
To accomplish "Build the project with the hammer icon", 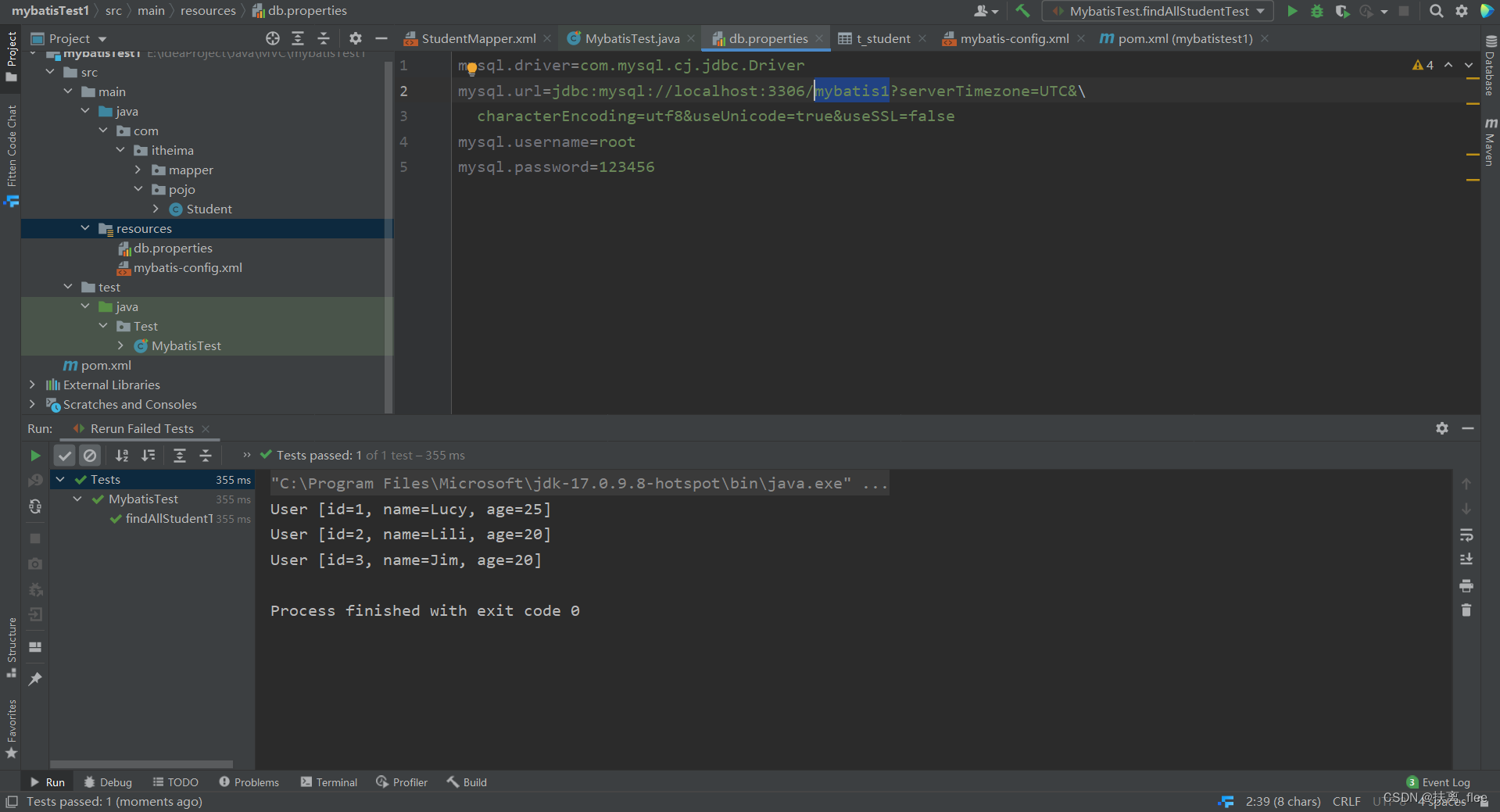I will click(1022, 11).
